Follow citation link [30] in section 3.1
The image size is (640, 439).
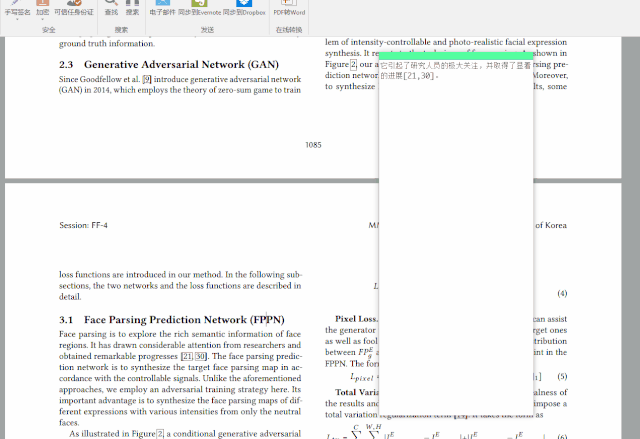pos(200,356)
